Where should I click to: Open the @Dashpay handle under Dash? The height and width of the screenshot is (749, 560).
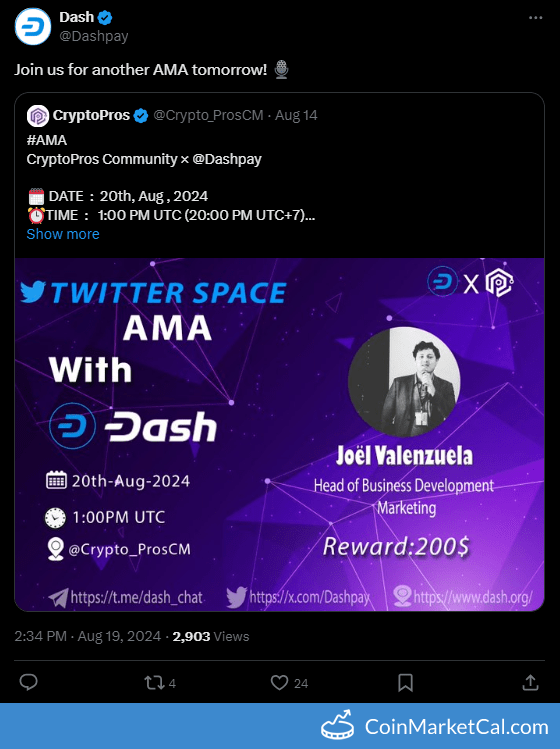tap(94, 36)
